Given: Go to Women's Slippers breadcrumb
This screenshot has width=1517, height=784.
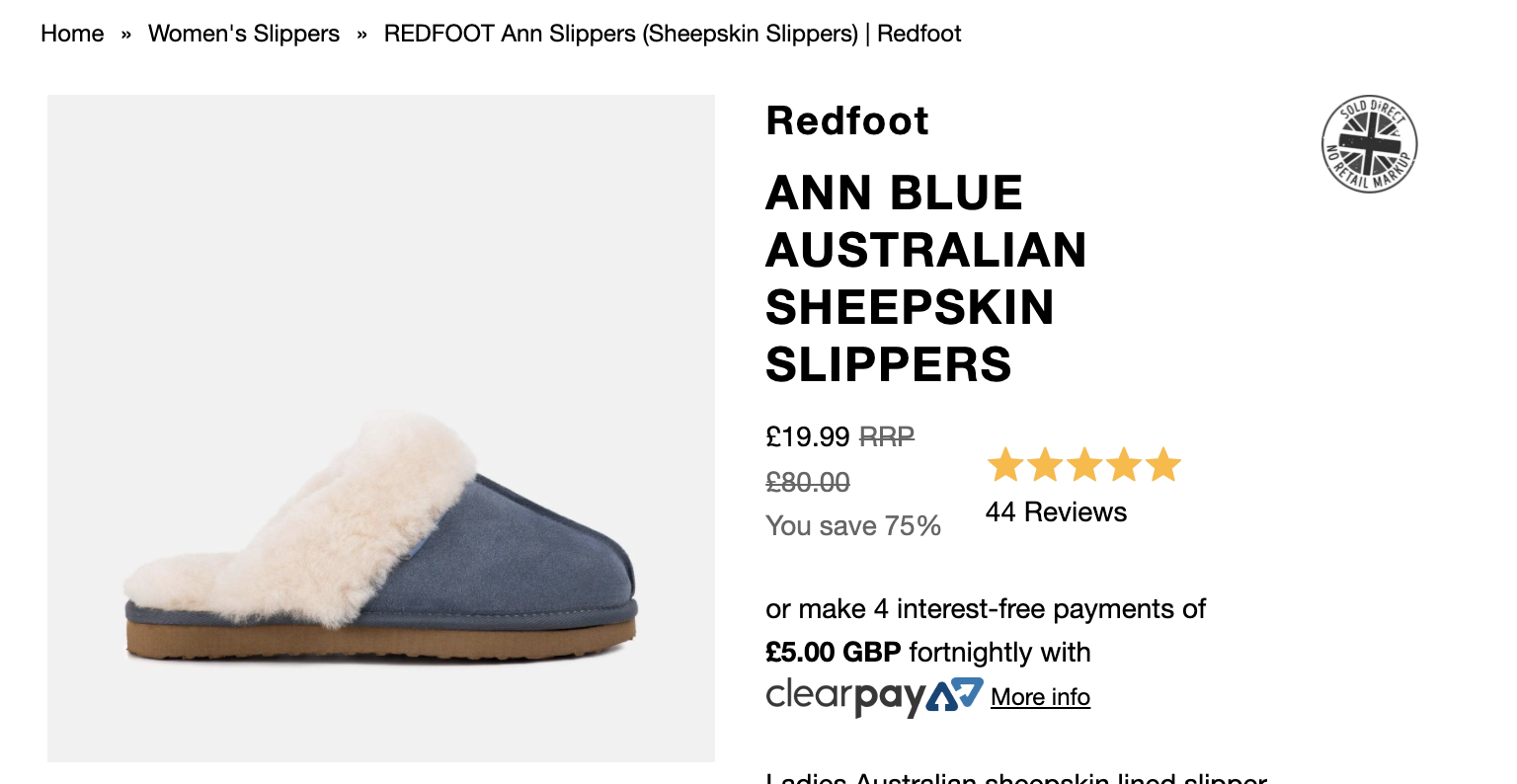Looking at the screenshot, I should coord(244,34).
